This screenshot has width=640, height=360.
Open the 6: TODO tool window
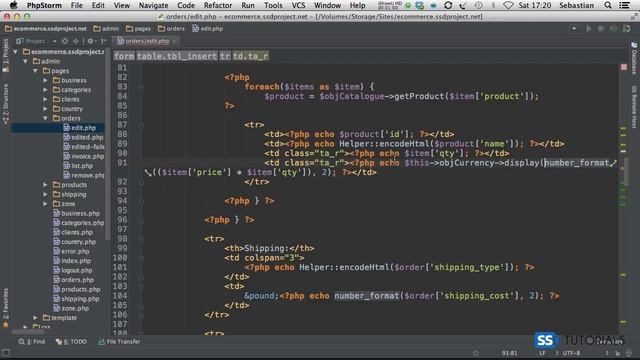pyautogui.click(x=71, y=342)
